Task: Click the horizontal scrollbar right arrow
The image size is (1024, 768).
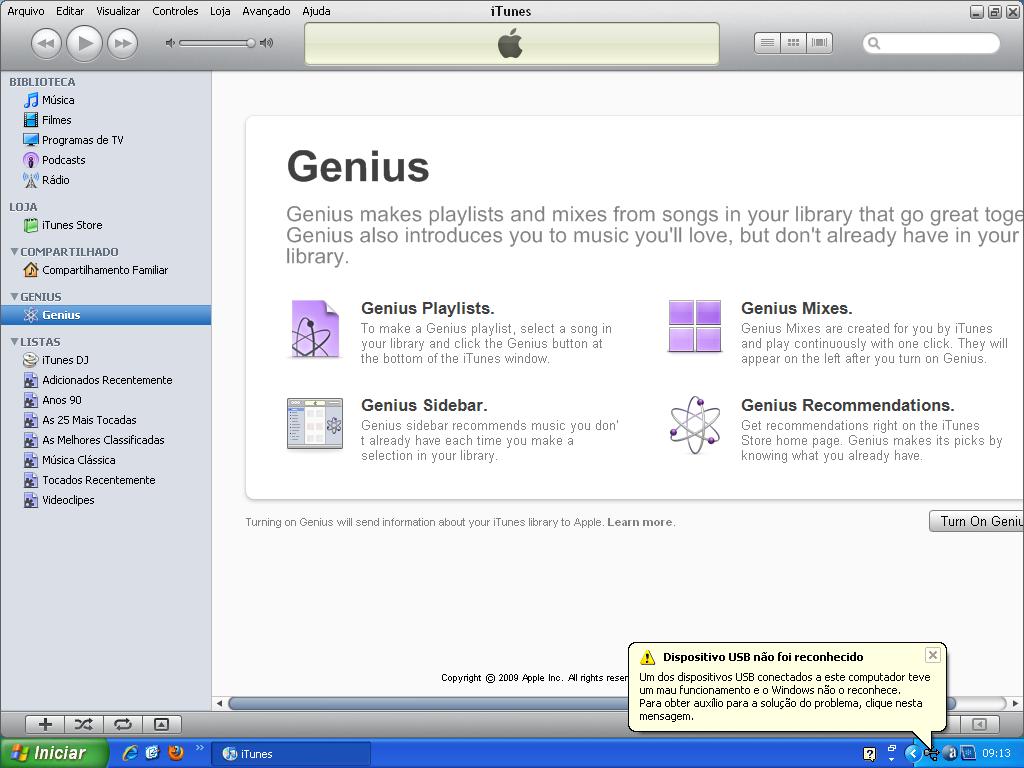Action: click(1015, 703)
